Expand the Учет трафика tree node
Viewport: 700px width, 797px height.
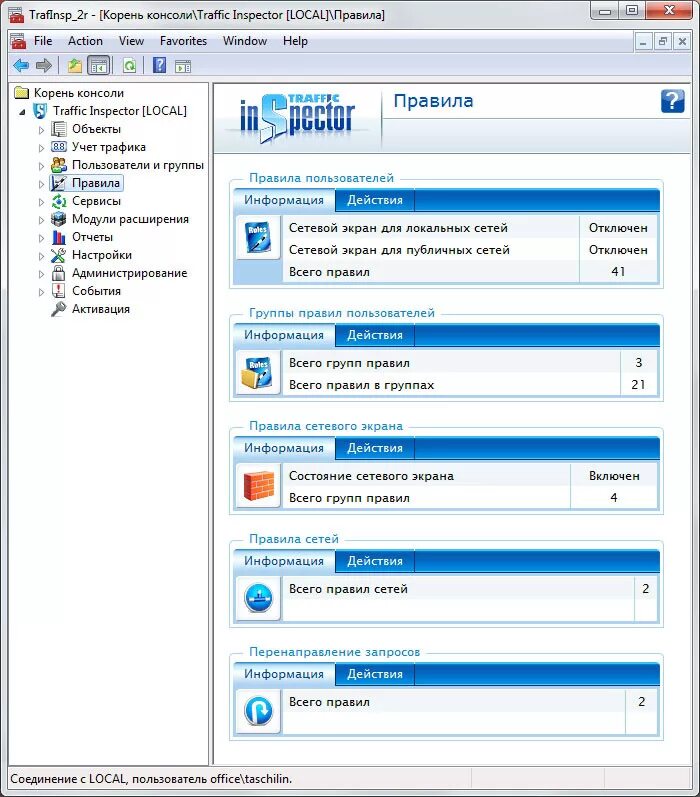(41, 148)
